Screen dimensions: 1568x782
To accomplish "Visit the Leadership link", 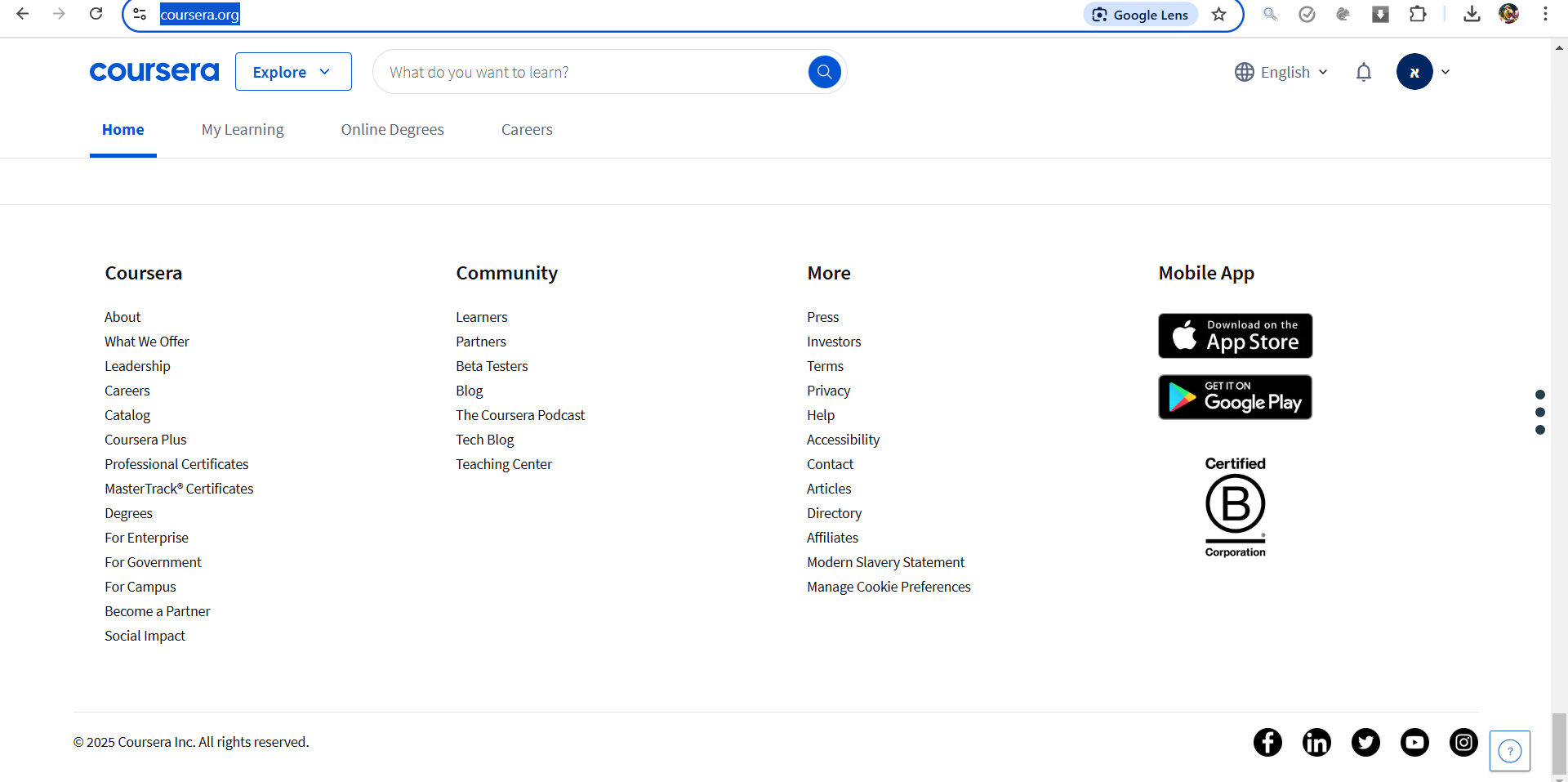I will click(137, 366).
